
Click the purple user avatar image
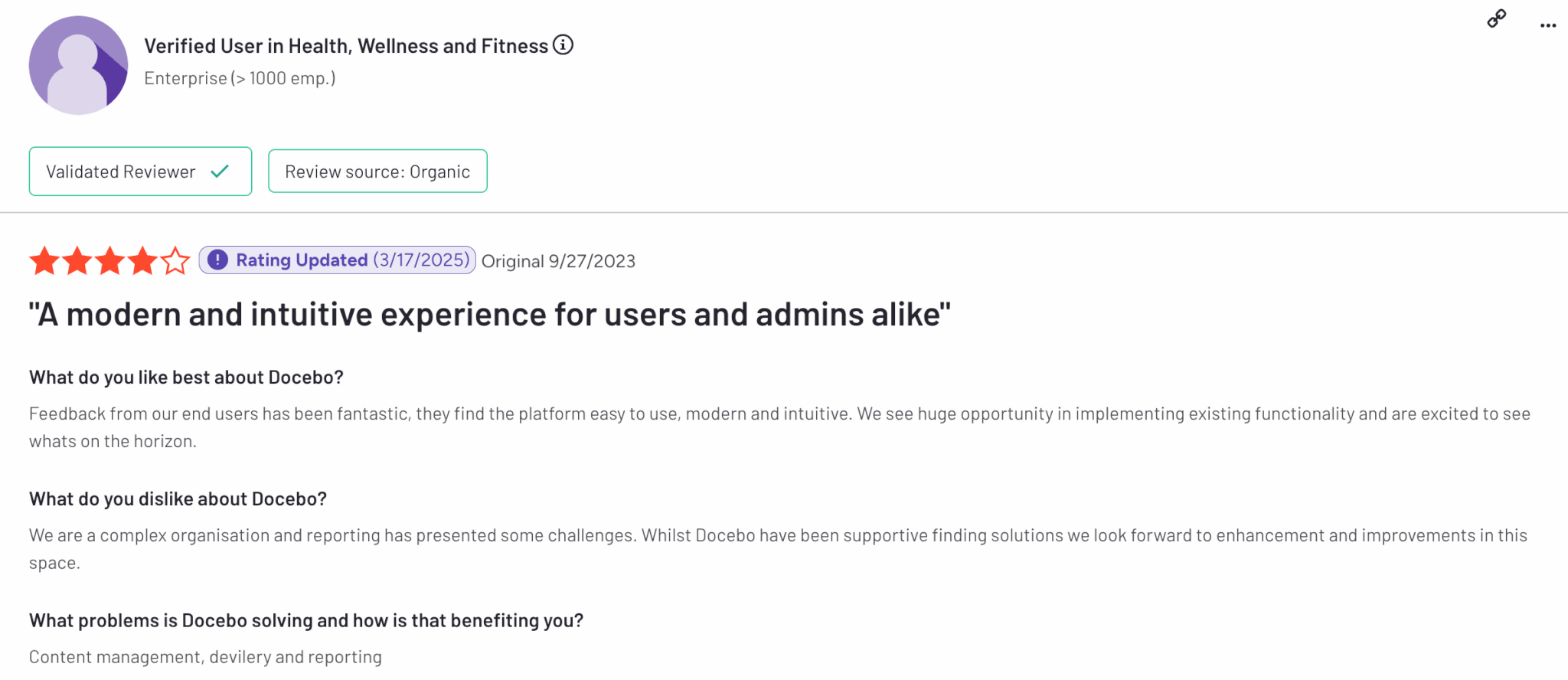[78, 65]
